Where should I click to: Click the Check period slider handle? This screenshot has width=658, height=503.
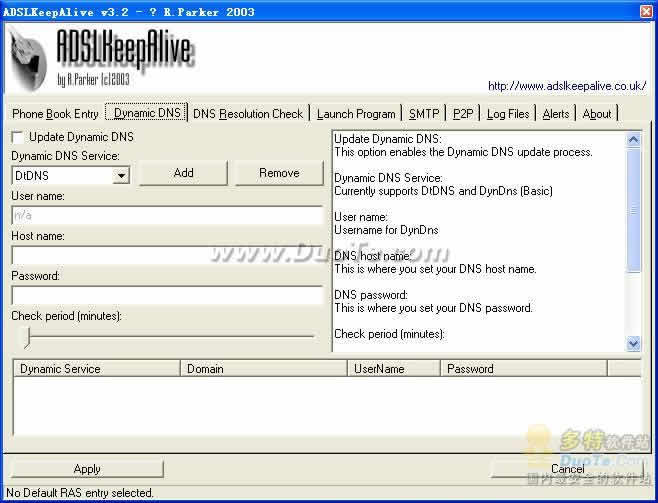click(x=28, y=338)
